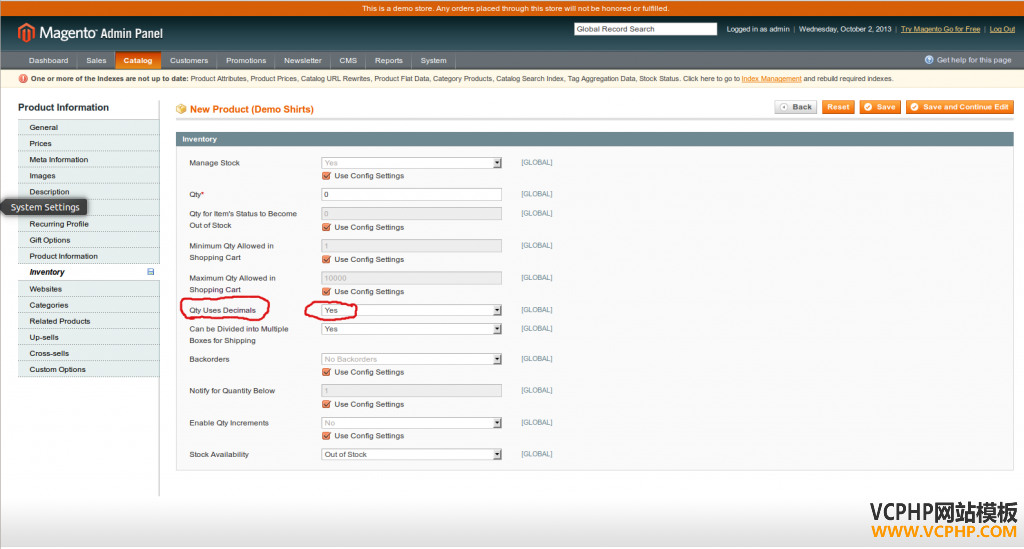Click the Qty input field
1024x549 pixels.
(411, 195)
